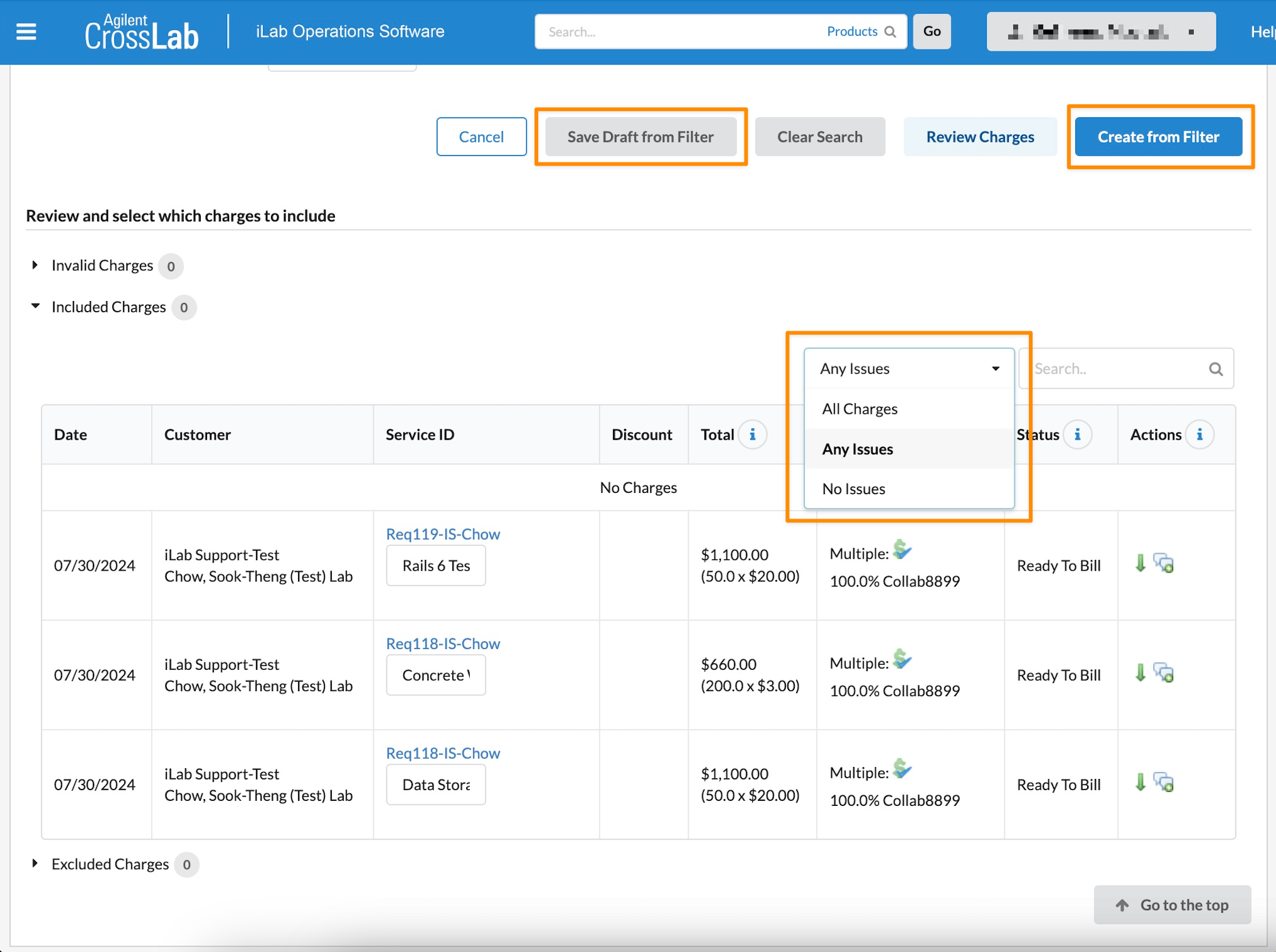Open the hamburger navigation menu
Image resolution: width=1276 pixels, height=952 pixels.
pos(26,31)
